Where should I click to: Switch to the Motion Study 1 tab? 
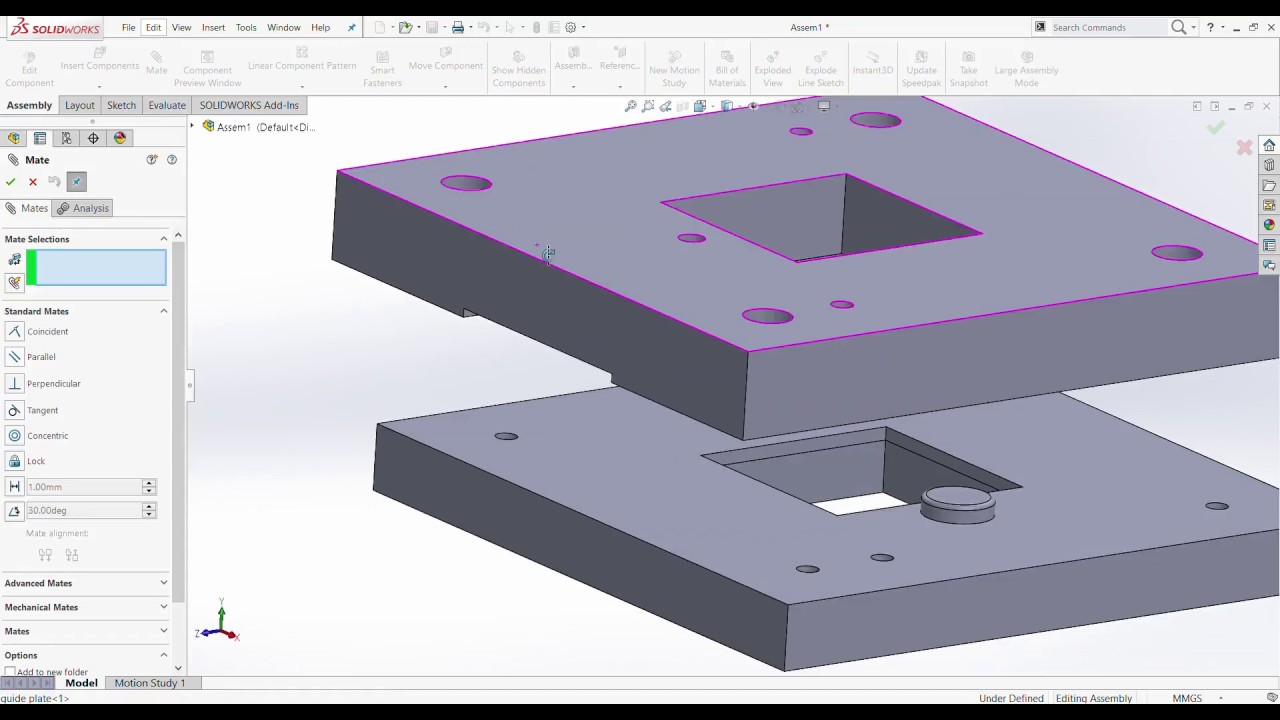(x=150, y=683)
